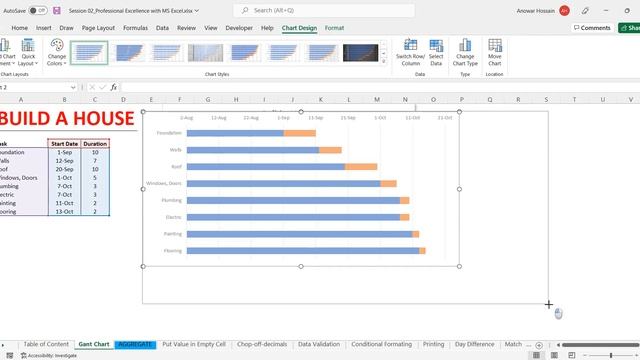This screenshot has height=360, width=640.
Task: Open the Draw ribbon tab
Action: [67, 28]
